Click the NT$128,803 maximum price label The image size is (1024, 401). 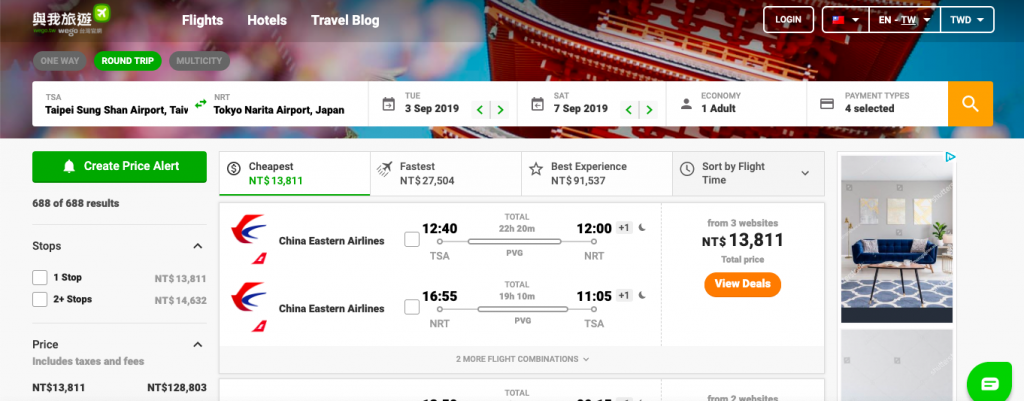[177, 387]
